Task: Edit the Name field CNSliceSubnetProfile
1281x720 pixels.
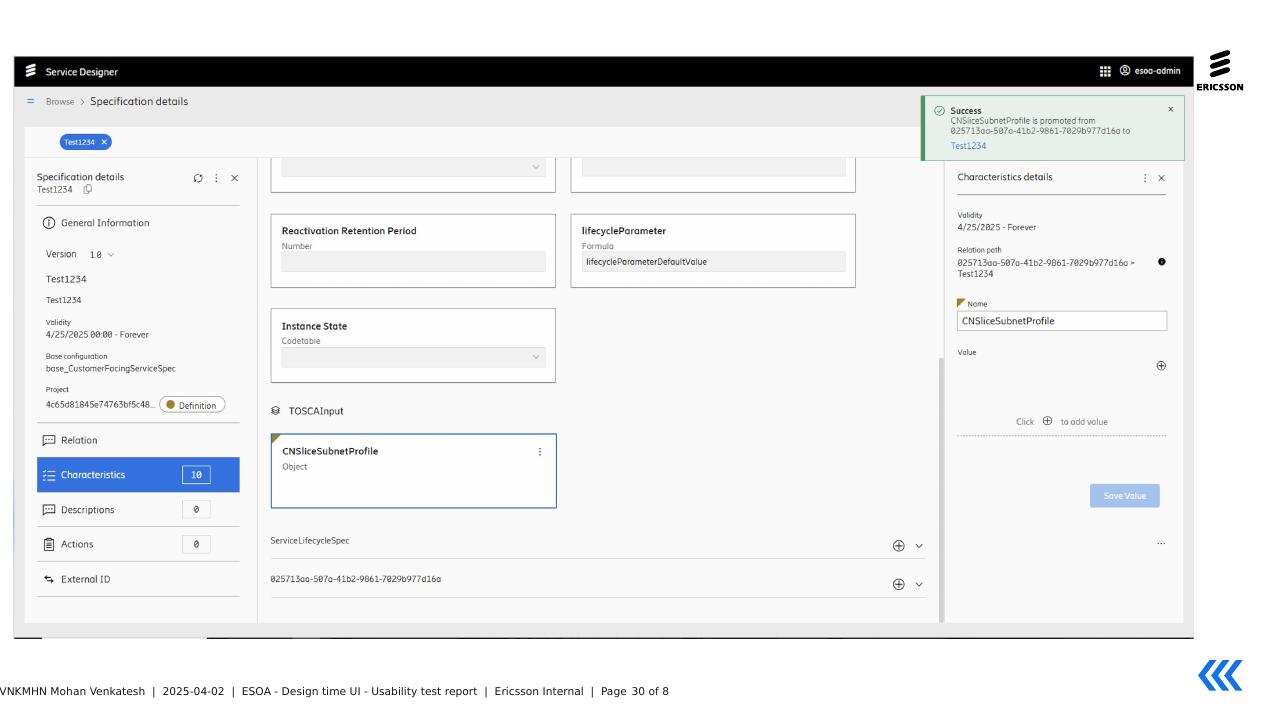Action: pyautogui.click(x=1062, y=321)
